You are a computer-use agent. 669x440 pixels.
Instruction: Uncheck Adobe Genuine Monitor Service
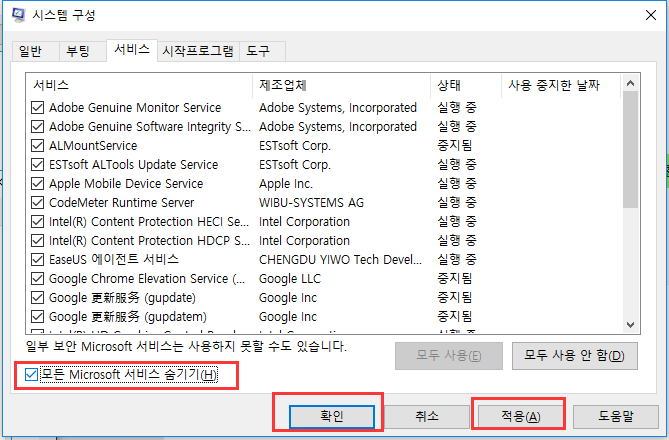tap(38, 108)
